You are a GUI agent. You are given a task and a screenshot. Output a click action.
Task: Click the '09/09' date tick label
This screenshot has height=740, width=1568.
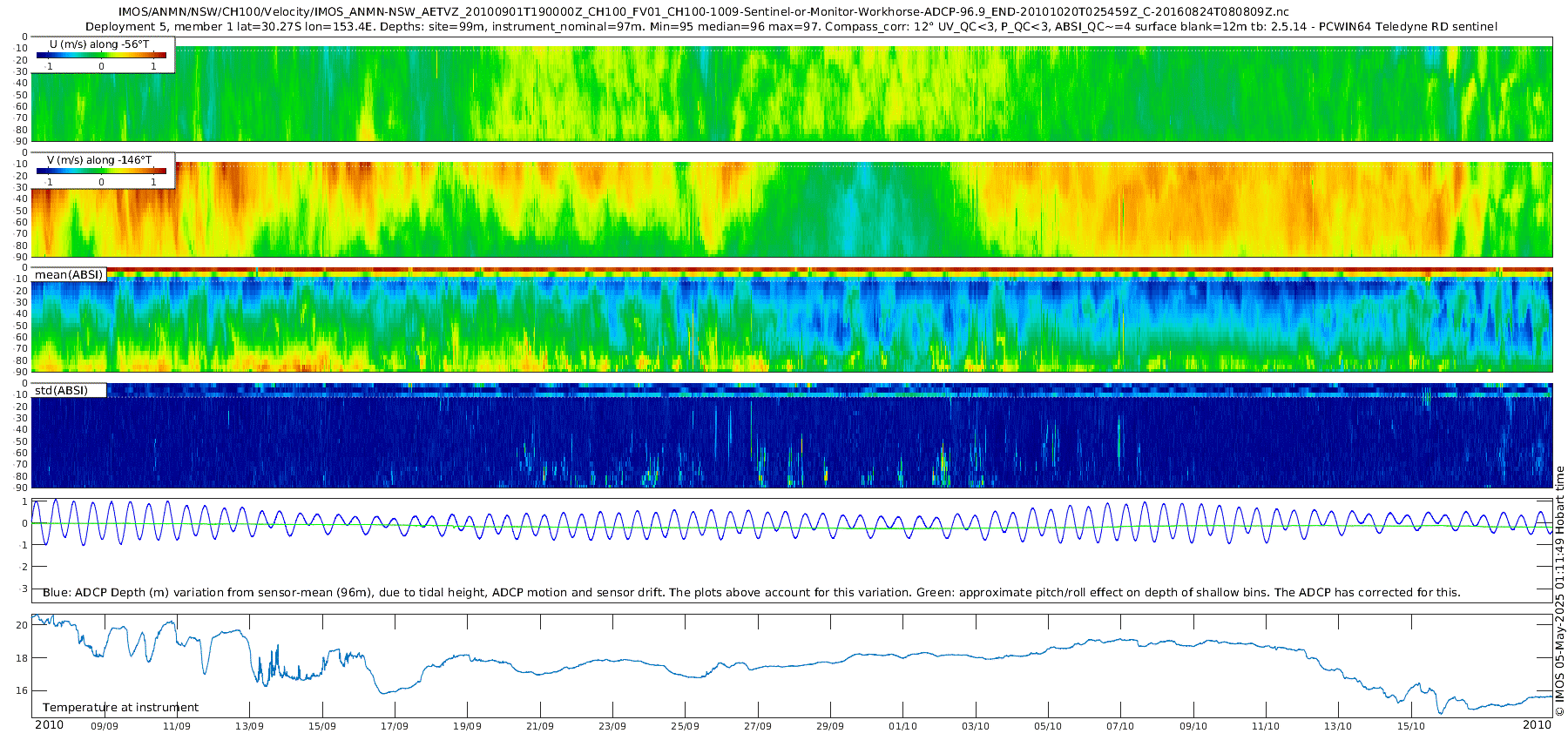coord(105,726)
